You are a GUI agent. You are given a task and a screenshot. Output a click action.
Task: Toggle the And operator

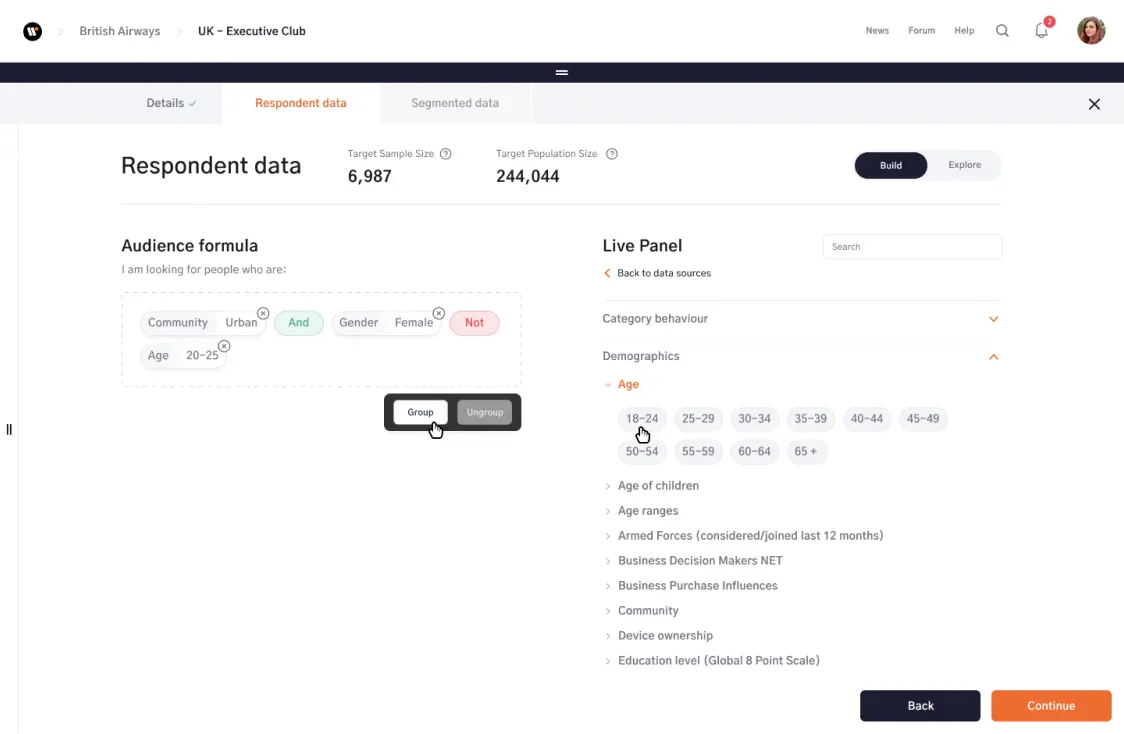pyautogui.click(x=299, y=323)
